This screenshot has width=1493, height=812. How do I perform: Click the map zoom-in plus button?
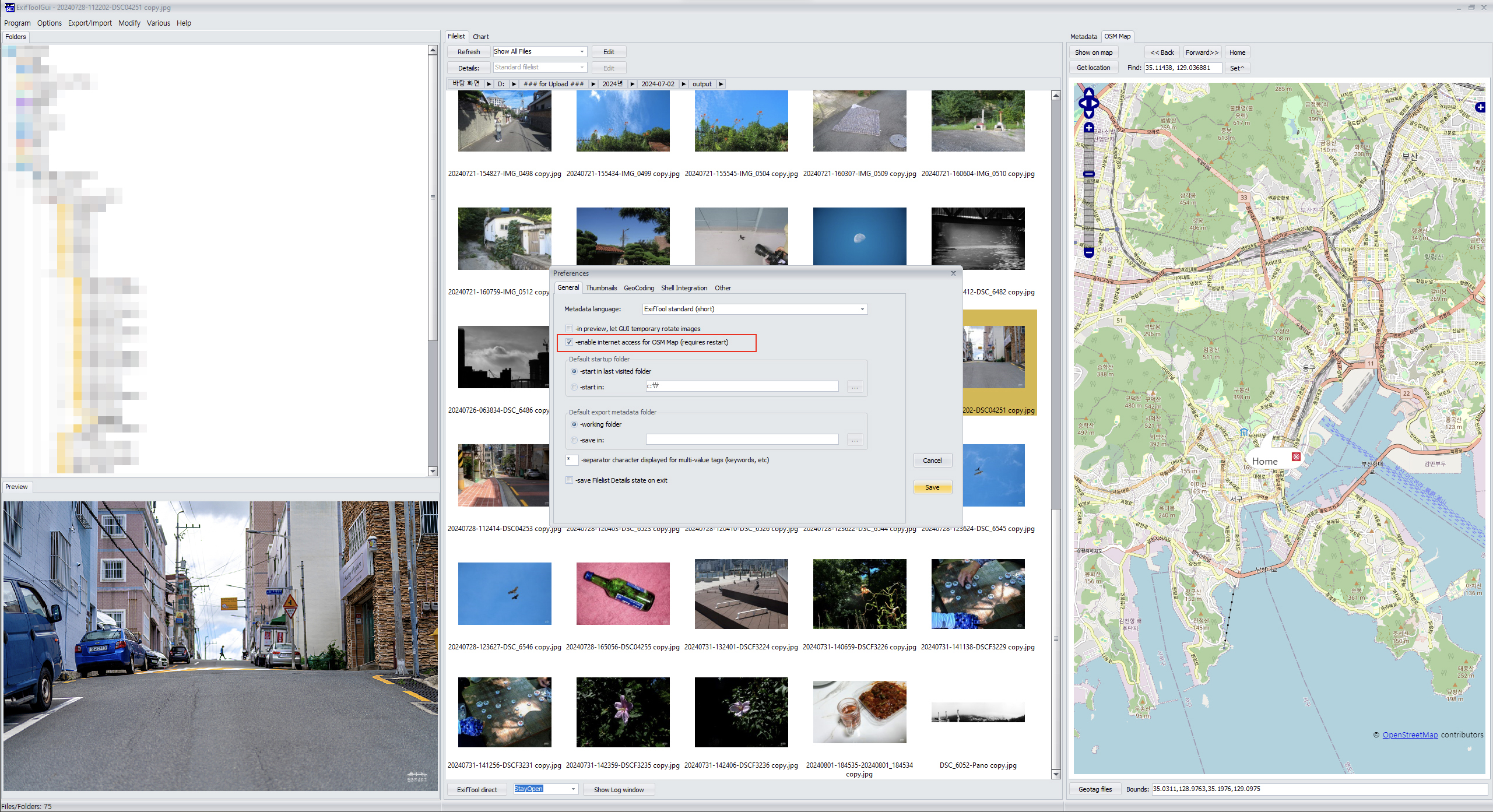1088,128
